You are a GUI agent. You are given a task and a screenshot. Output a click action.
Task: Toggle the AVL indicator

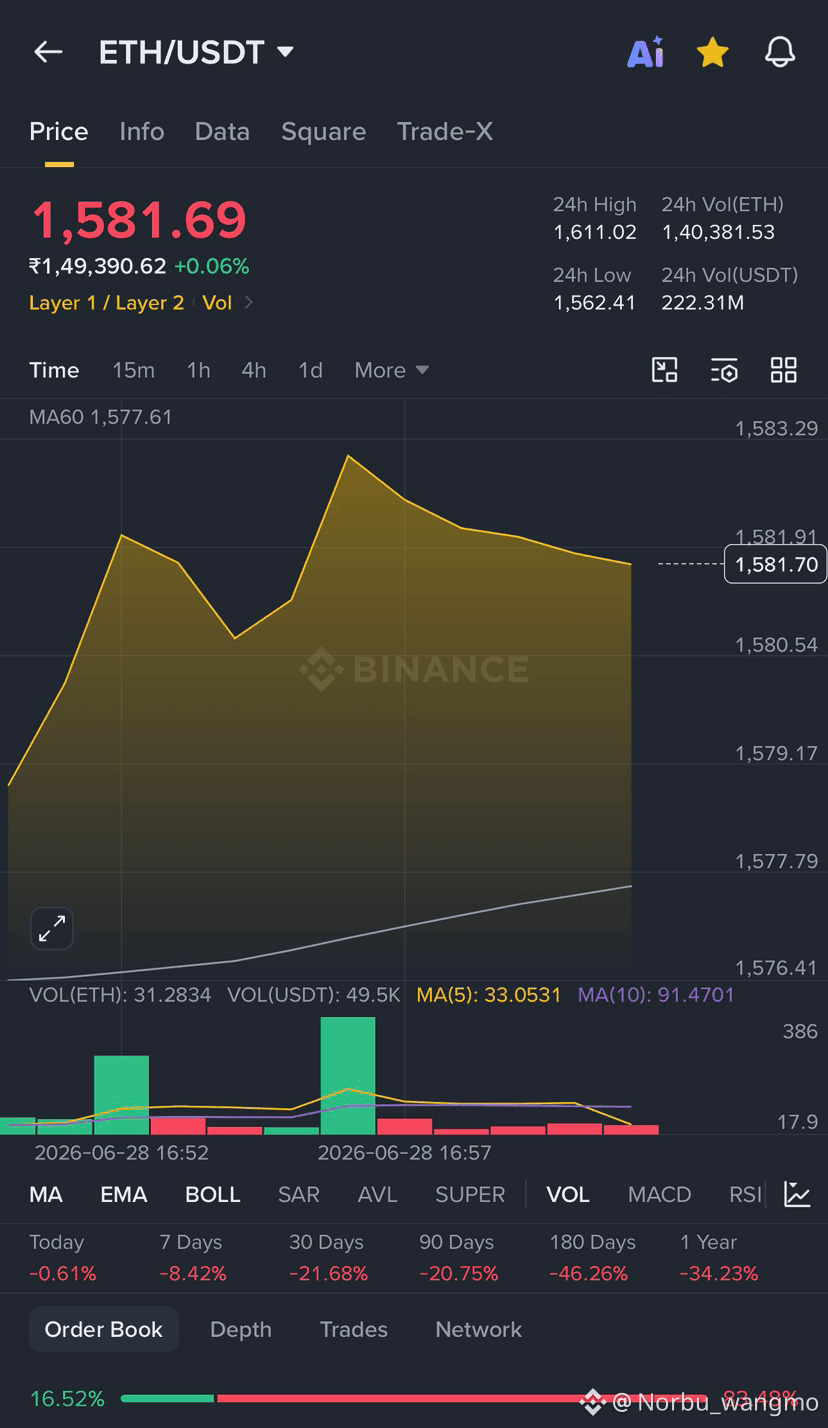click(377, 1194)
